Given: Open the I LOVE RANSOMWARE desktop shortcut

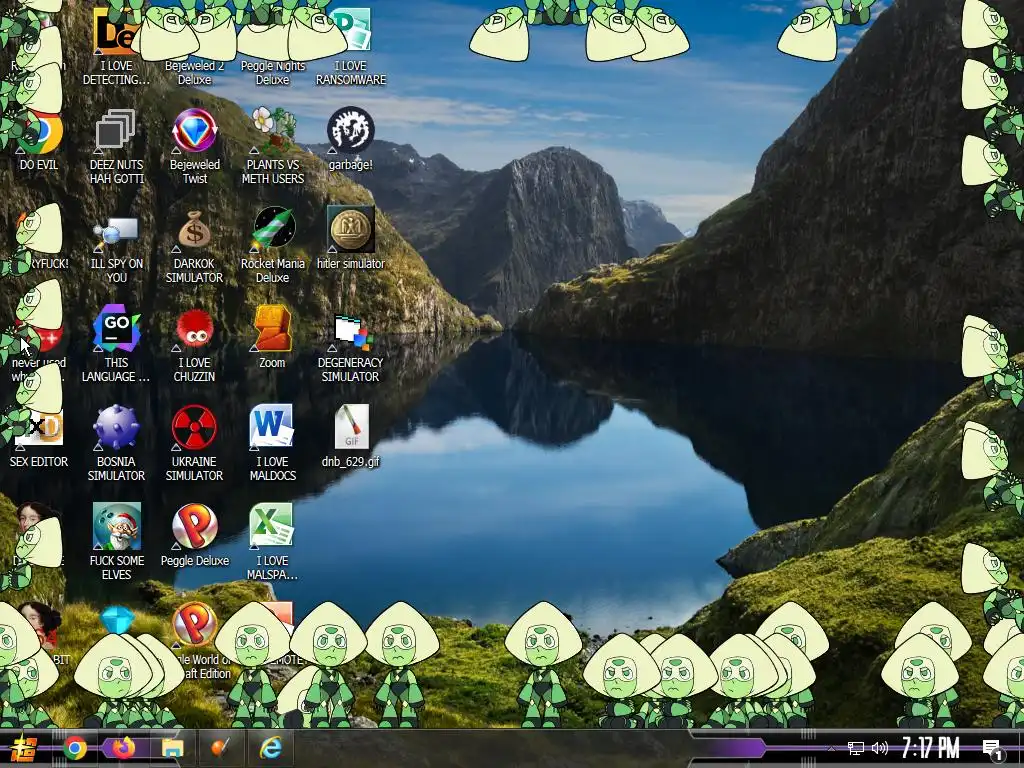Looking at the screenshot, I should pos(351,46).
